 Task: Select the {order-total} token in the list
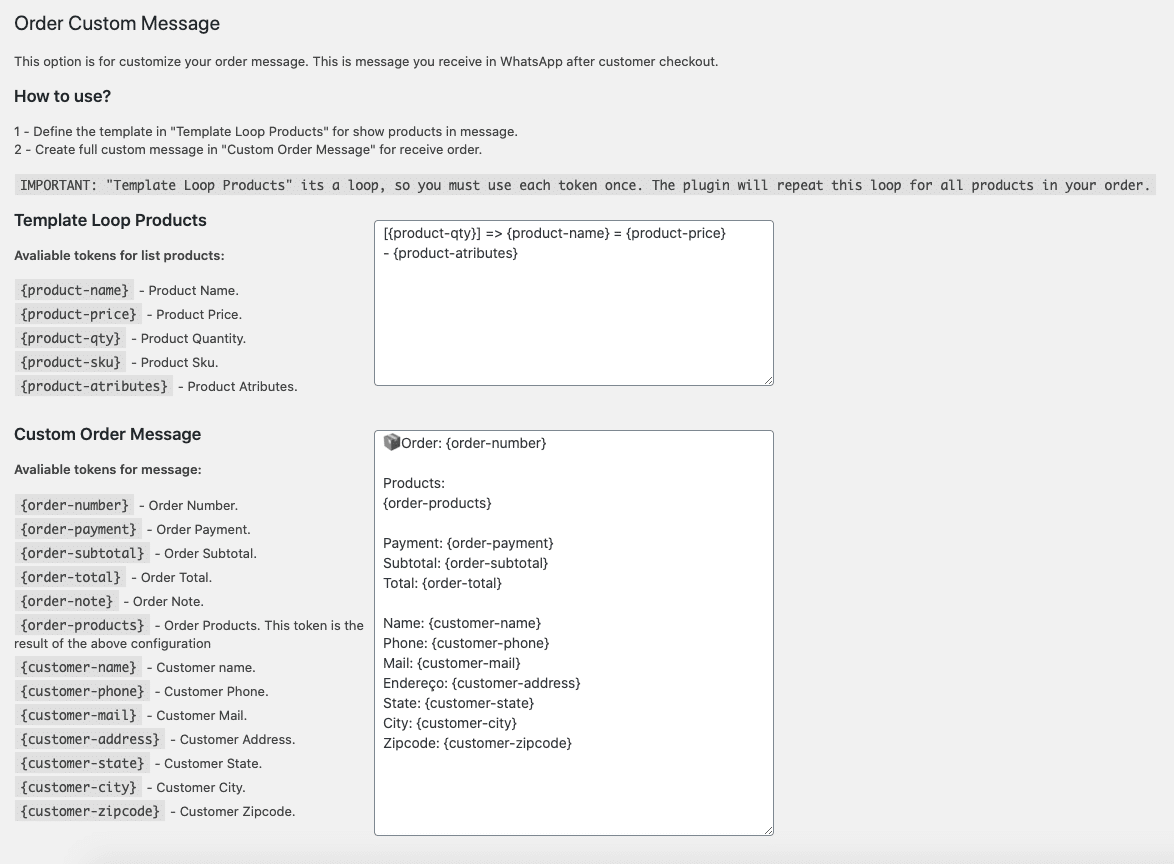(70, 577)
